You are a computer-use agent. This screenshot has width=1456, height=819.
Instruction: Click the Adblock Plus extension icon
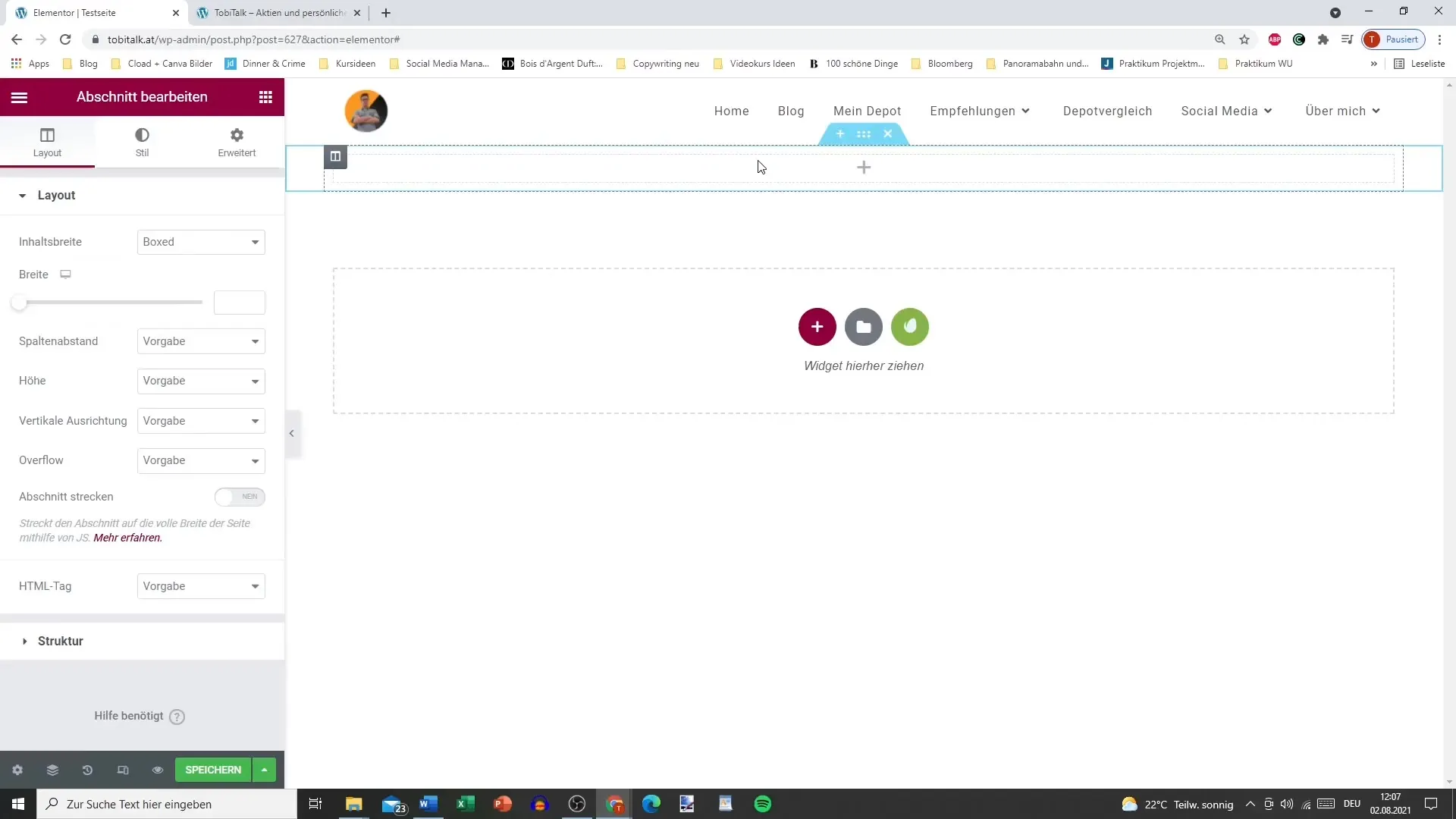tap(1275, 39)
